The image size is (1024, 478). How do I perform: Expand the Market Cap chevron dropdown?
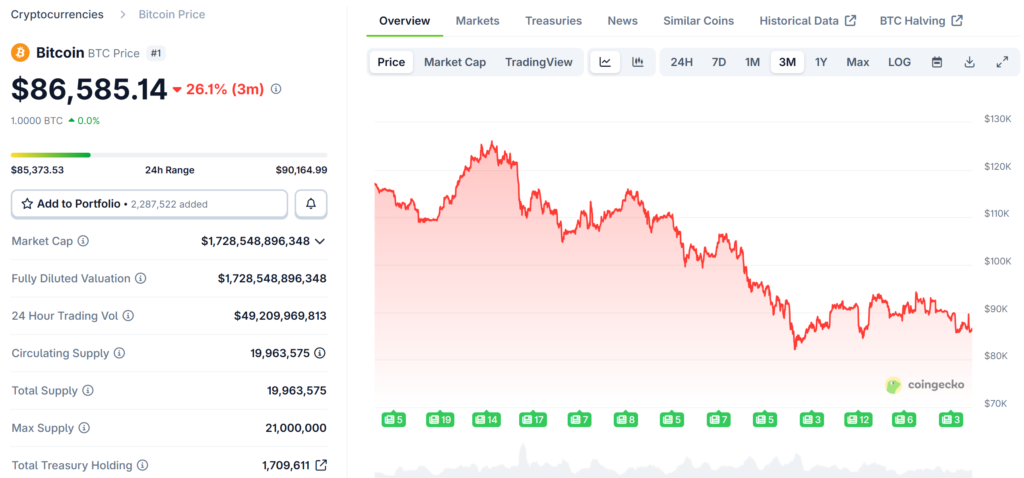(320, 241)
